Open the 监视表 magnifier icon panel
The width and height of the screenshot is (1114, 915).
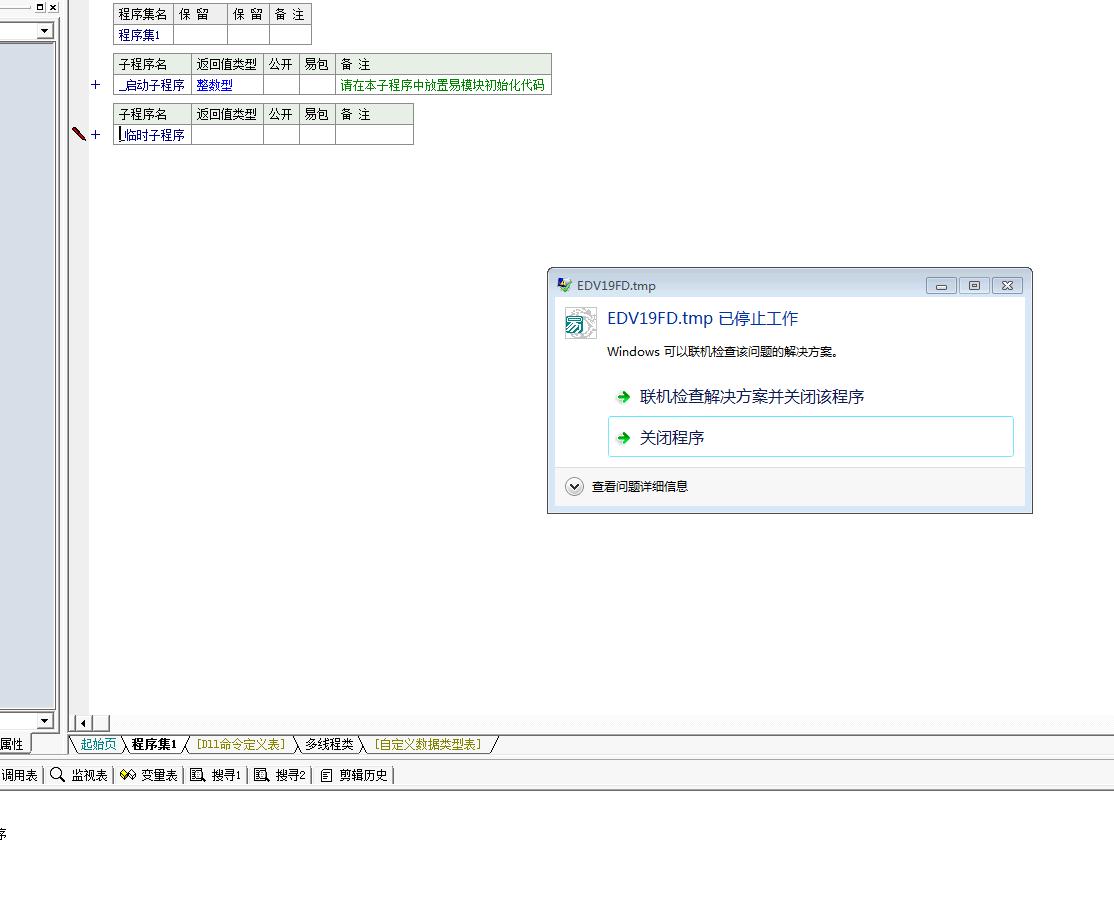pos(58,775)
